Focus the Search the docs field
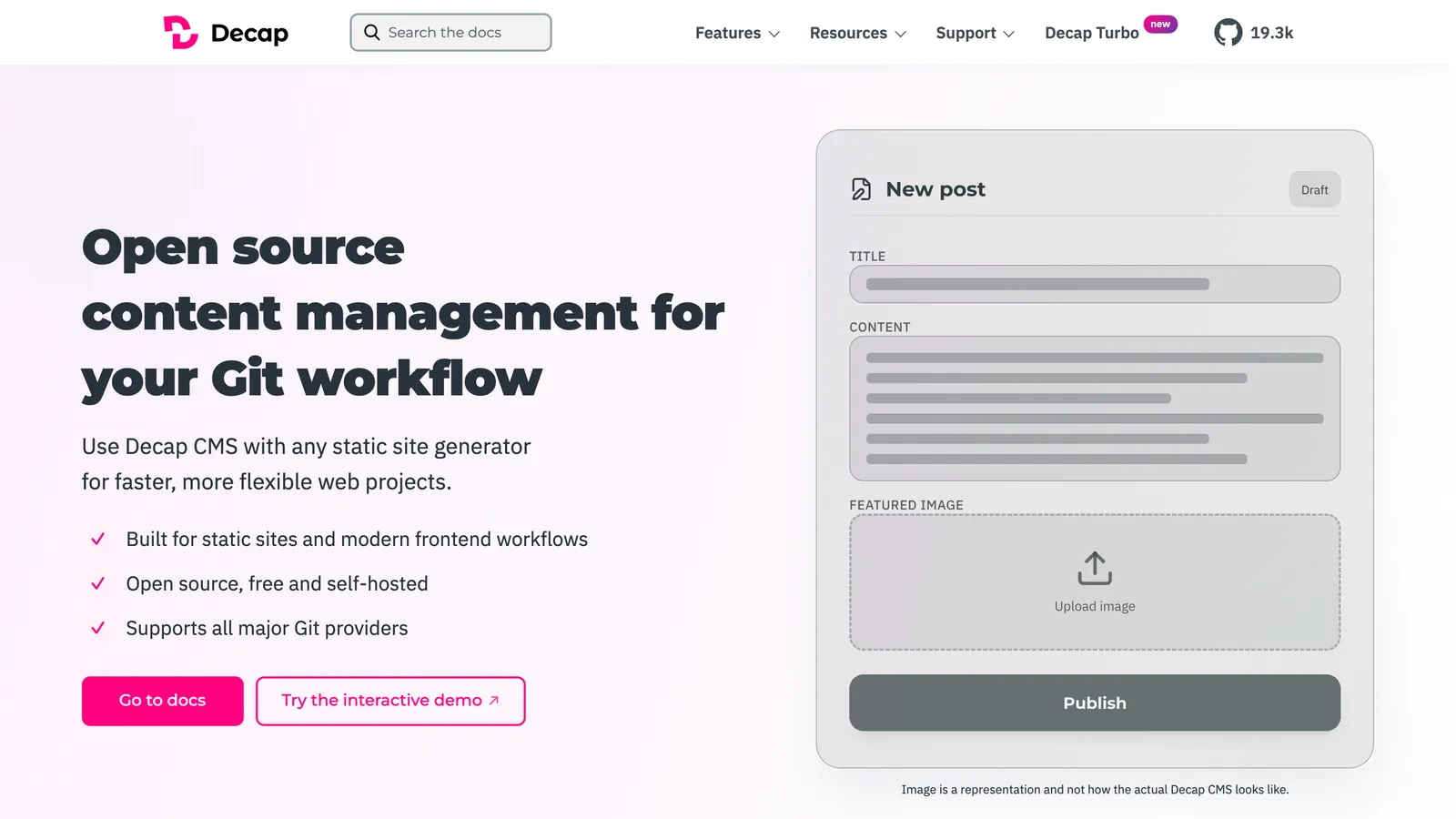 coord(450,33)
